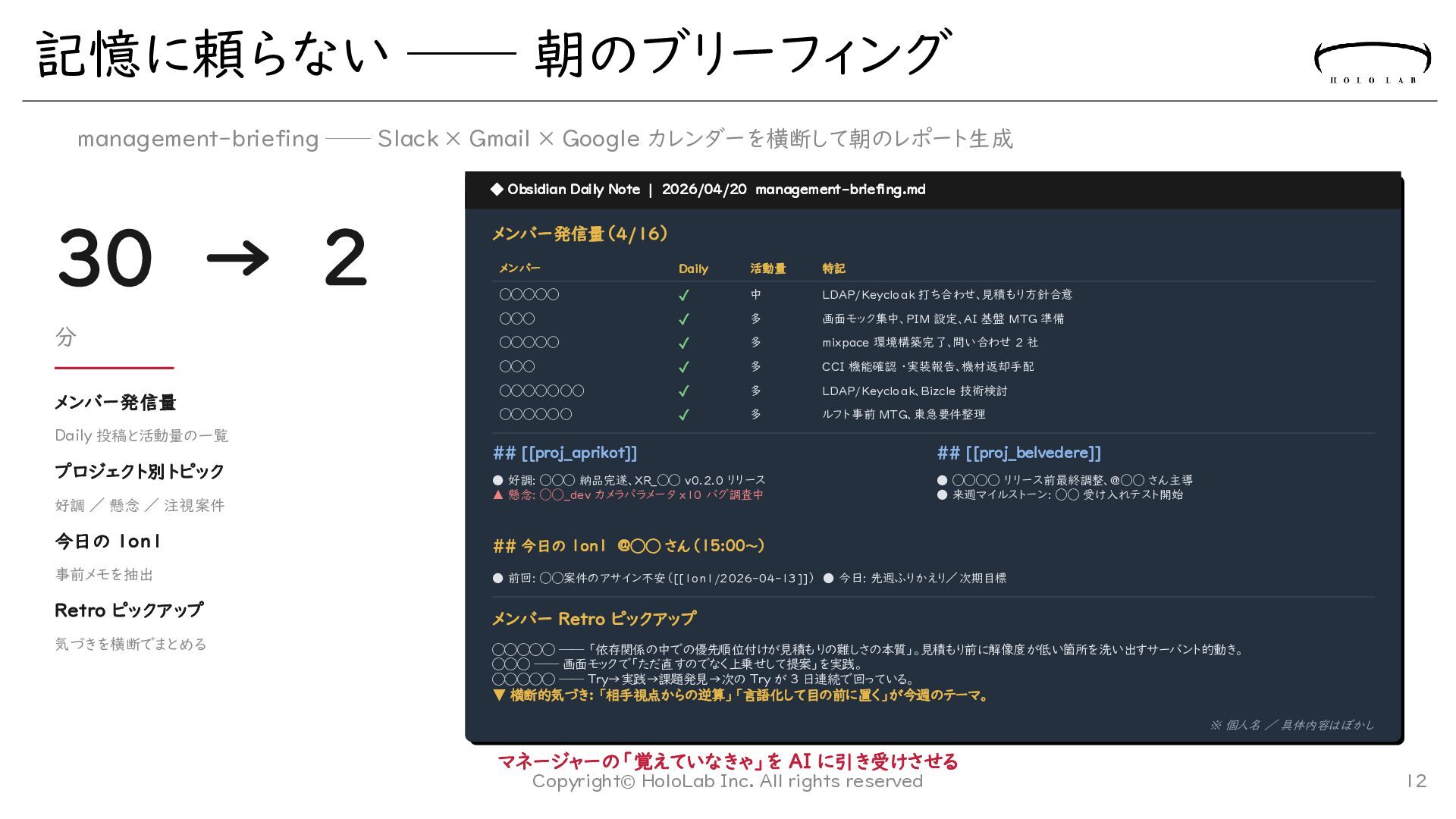Click the Daily checkmark for ルフト事前 MTG row
This screenshot has width=1456, height=819.
(x=683, y=415)
